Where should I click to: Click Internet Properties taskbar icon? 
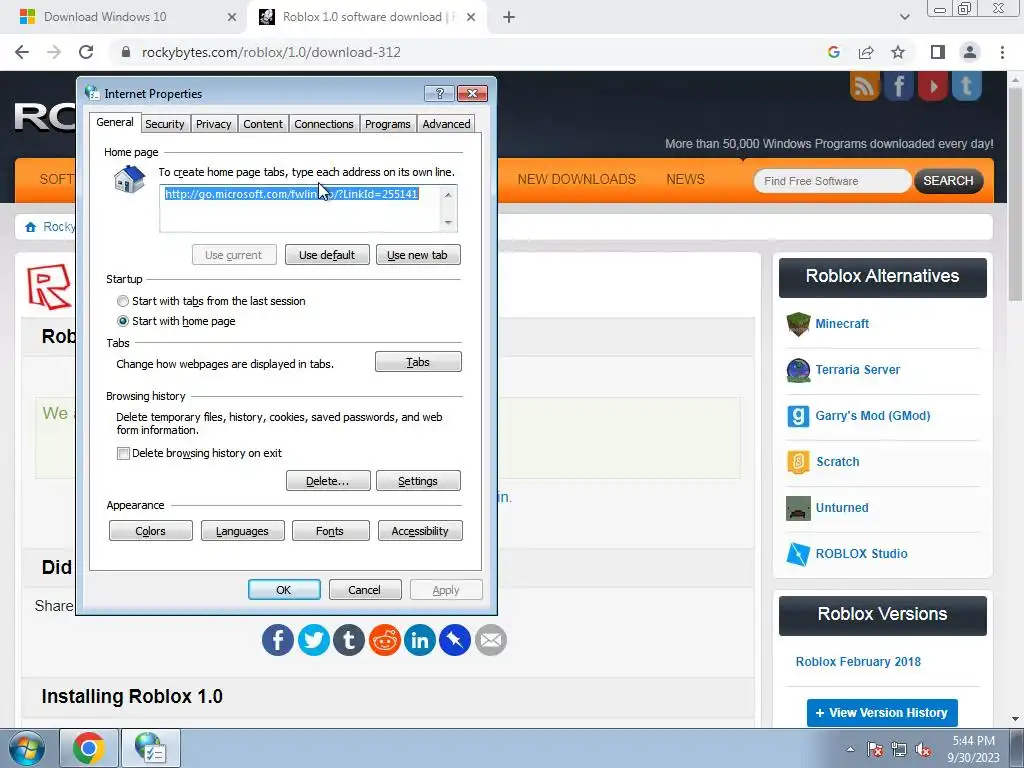click(150, 748)
